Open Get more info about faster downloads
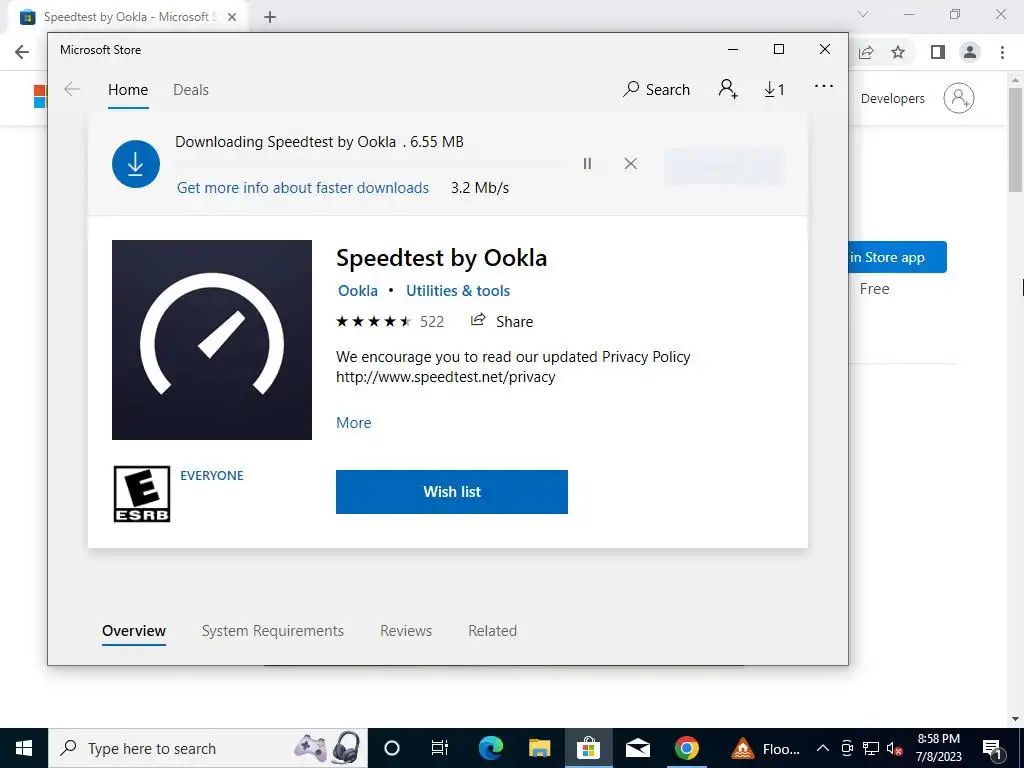1024x768 pixels. (x=303, y=188)
